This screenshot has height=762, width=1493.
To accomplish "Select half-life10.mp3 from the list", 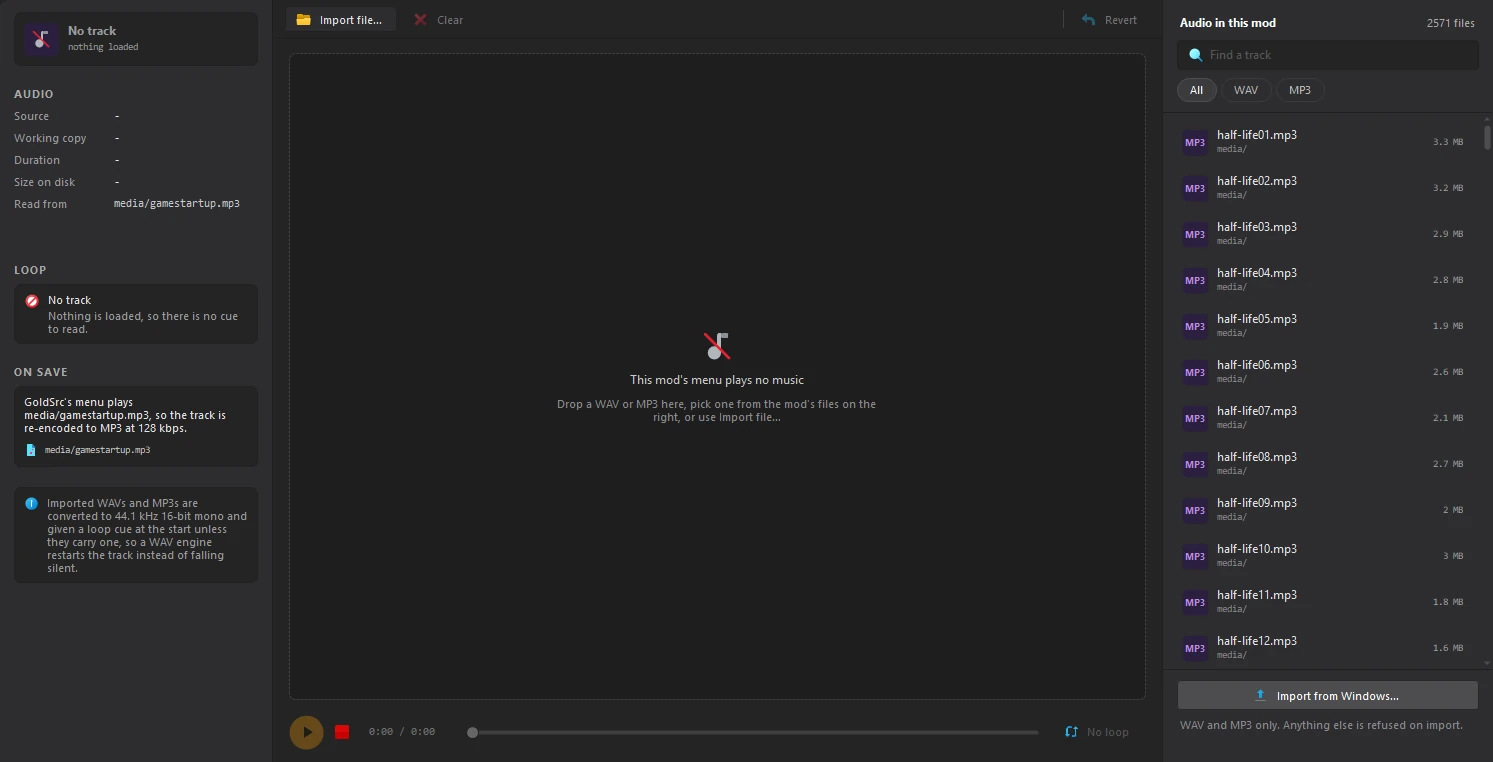I will tap(1322, 556).
